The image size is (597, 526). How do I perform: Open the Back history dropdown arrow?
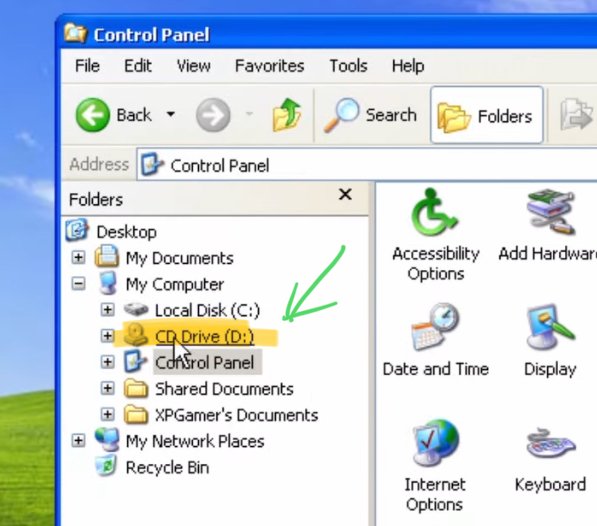(x=171, y=114)
